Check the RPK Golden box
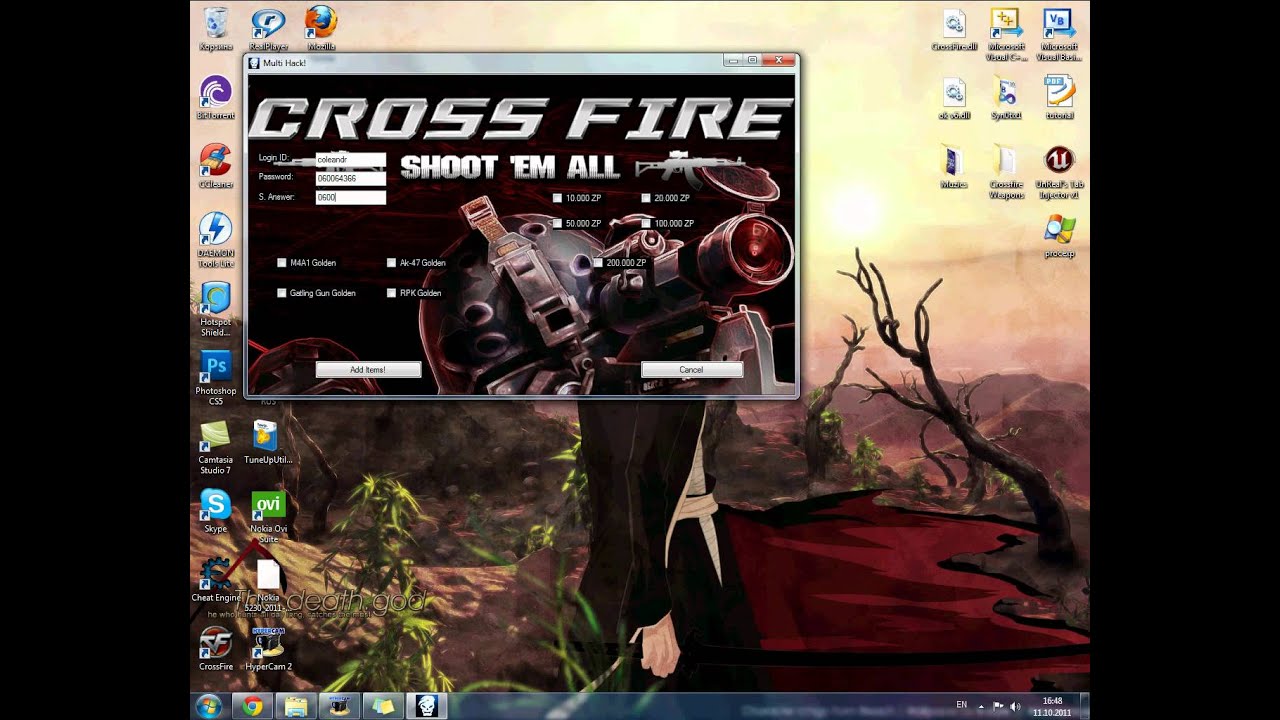This screenshot has width=1280, height=720. tap(392, 293)
